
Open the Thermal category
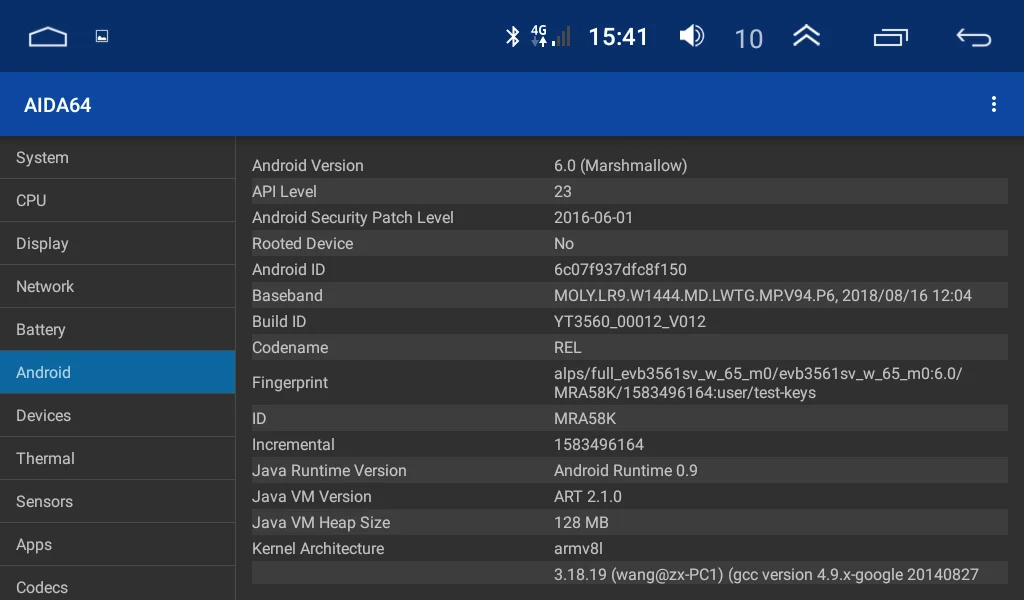point(118,458)
